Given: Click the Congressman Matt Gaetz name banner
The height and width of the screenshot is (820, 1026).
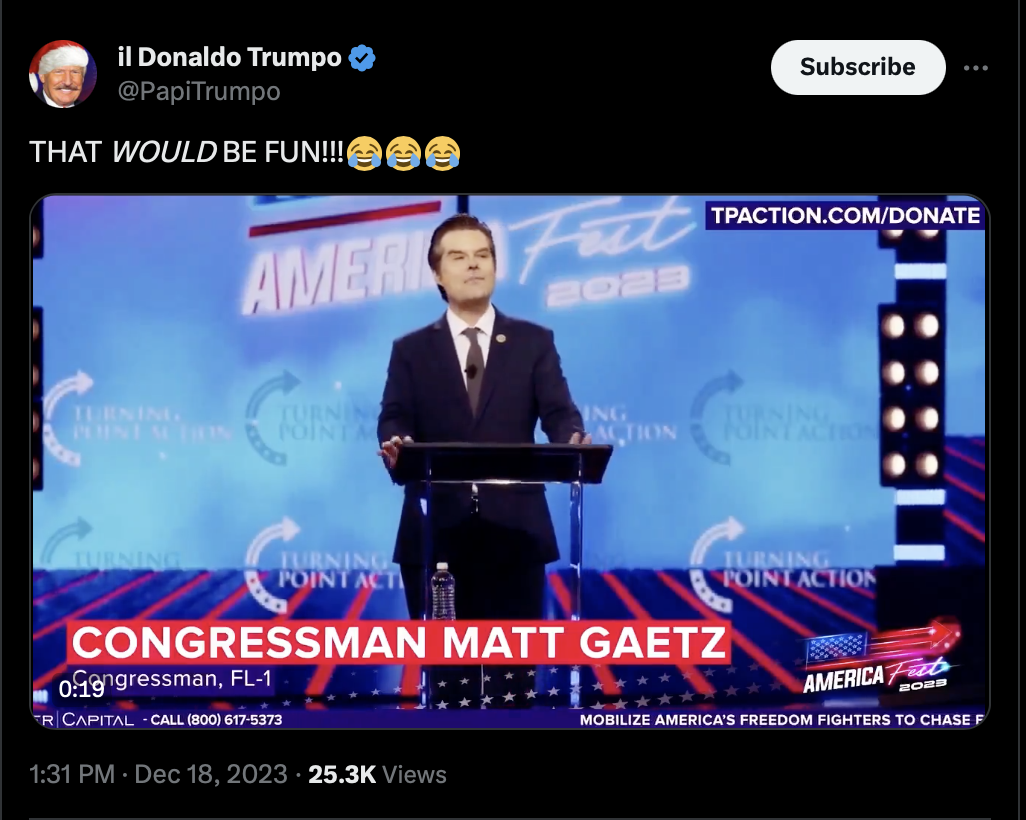Looking at the screenshot, I should click(398, 642).
